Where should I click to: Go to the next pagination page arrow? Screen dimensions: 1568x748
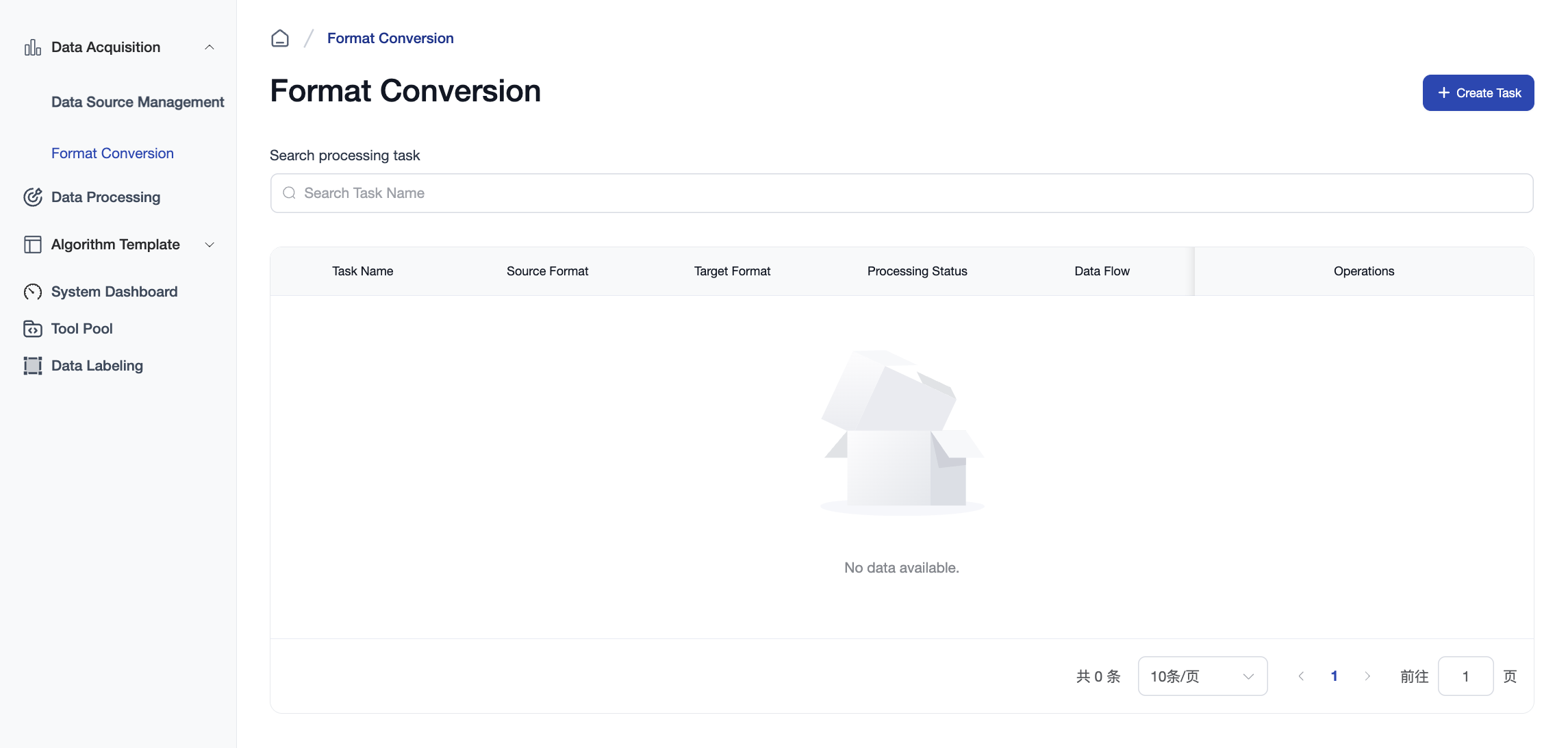(x=1367, y=676)
